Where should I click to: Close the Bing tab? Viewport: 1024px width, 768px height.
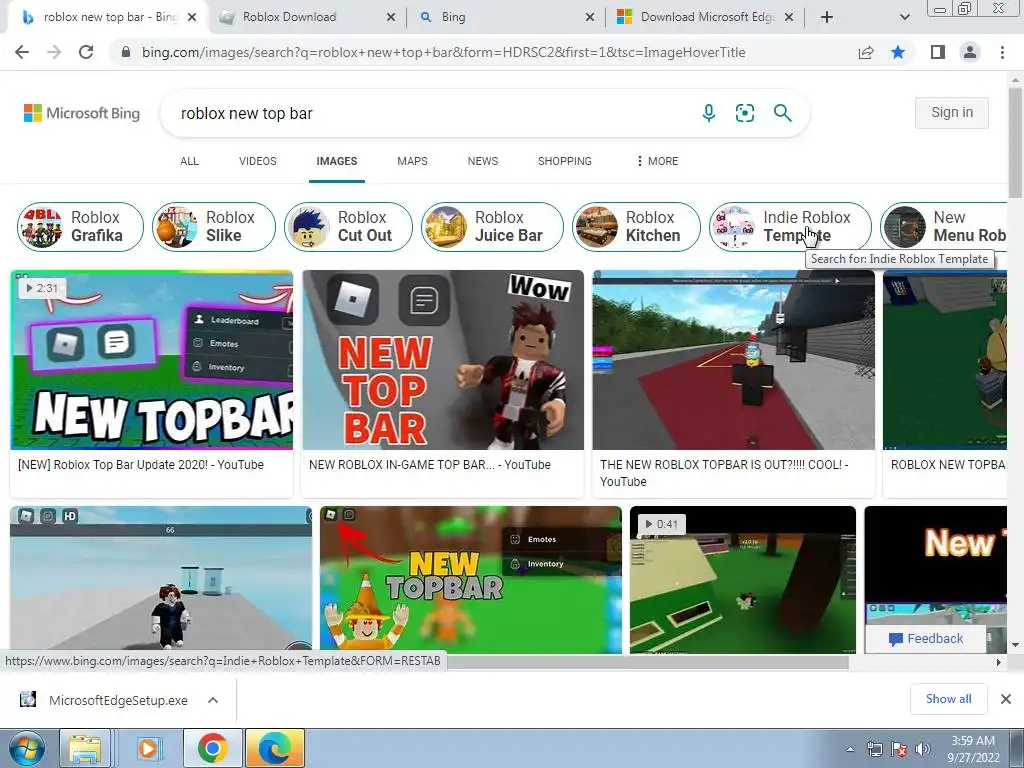[x=590, y=17]
